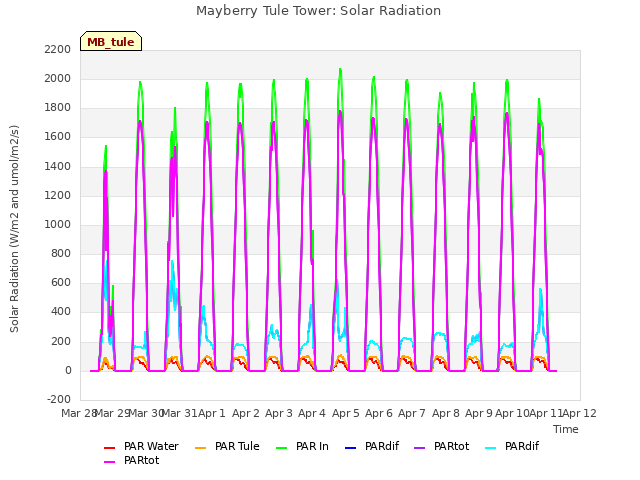Click the 'Apr 4' date tick label

coord(312,413)
